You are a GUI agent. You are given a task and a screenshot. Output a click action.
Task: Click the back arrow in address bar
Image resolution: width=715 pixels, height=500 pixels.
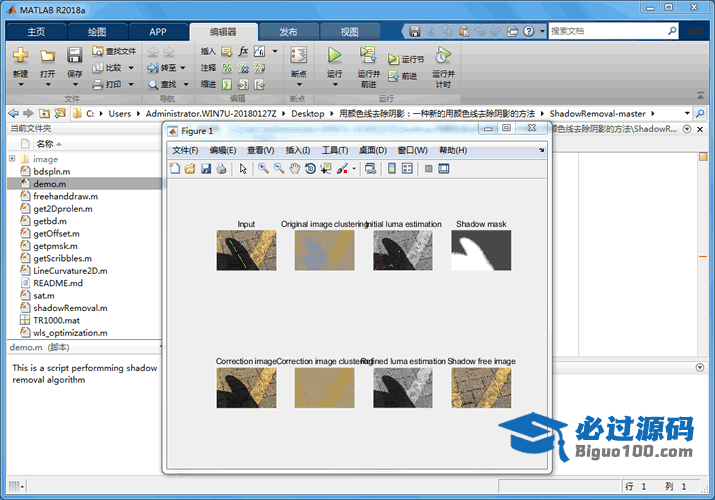14,113
